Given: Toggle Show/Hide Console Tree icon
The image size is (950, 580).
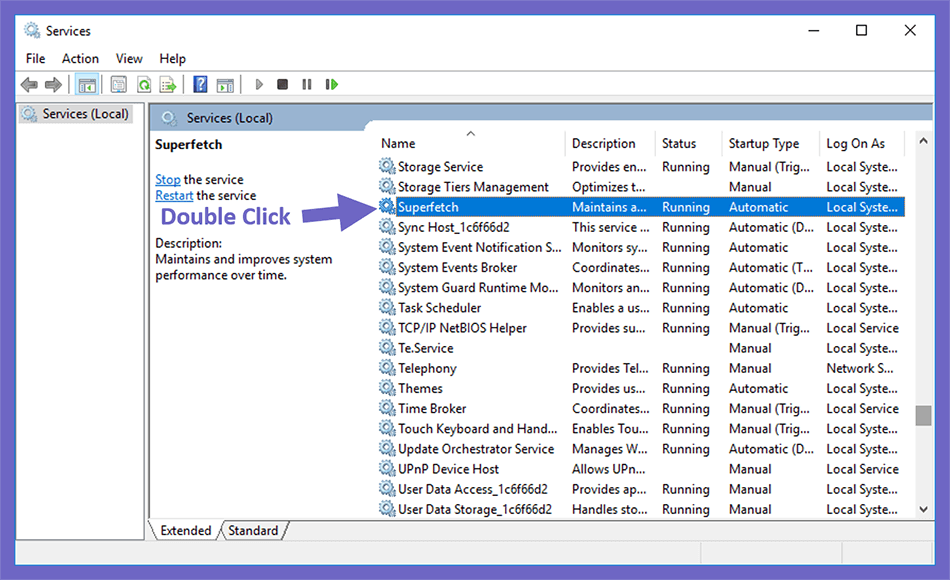Looking at the screenshot, I should 87,85.
